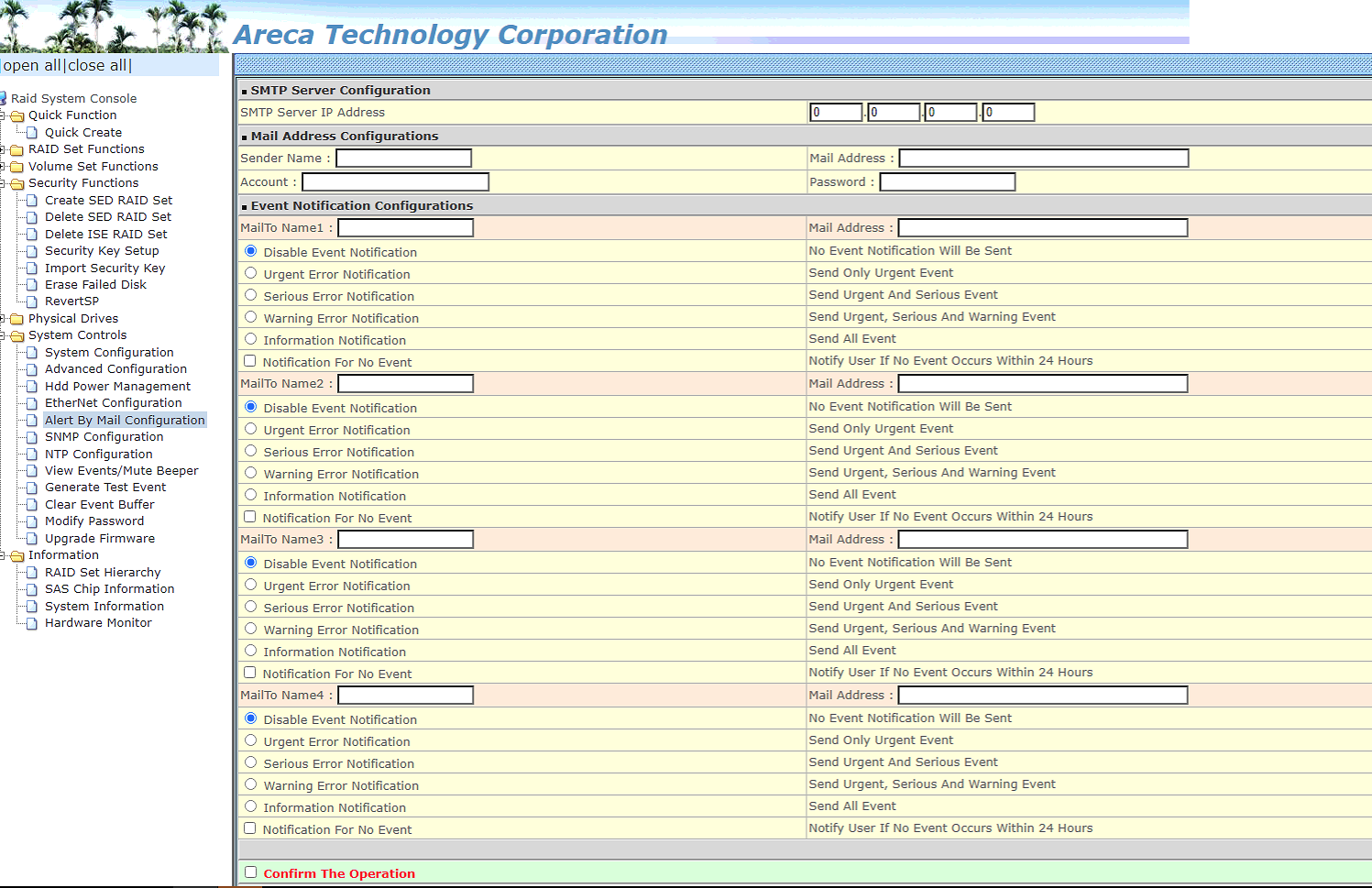Open Alert By Mail Configuration page
This screenshot has height=888, width=1372.
125,421
